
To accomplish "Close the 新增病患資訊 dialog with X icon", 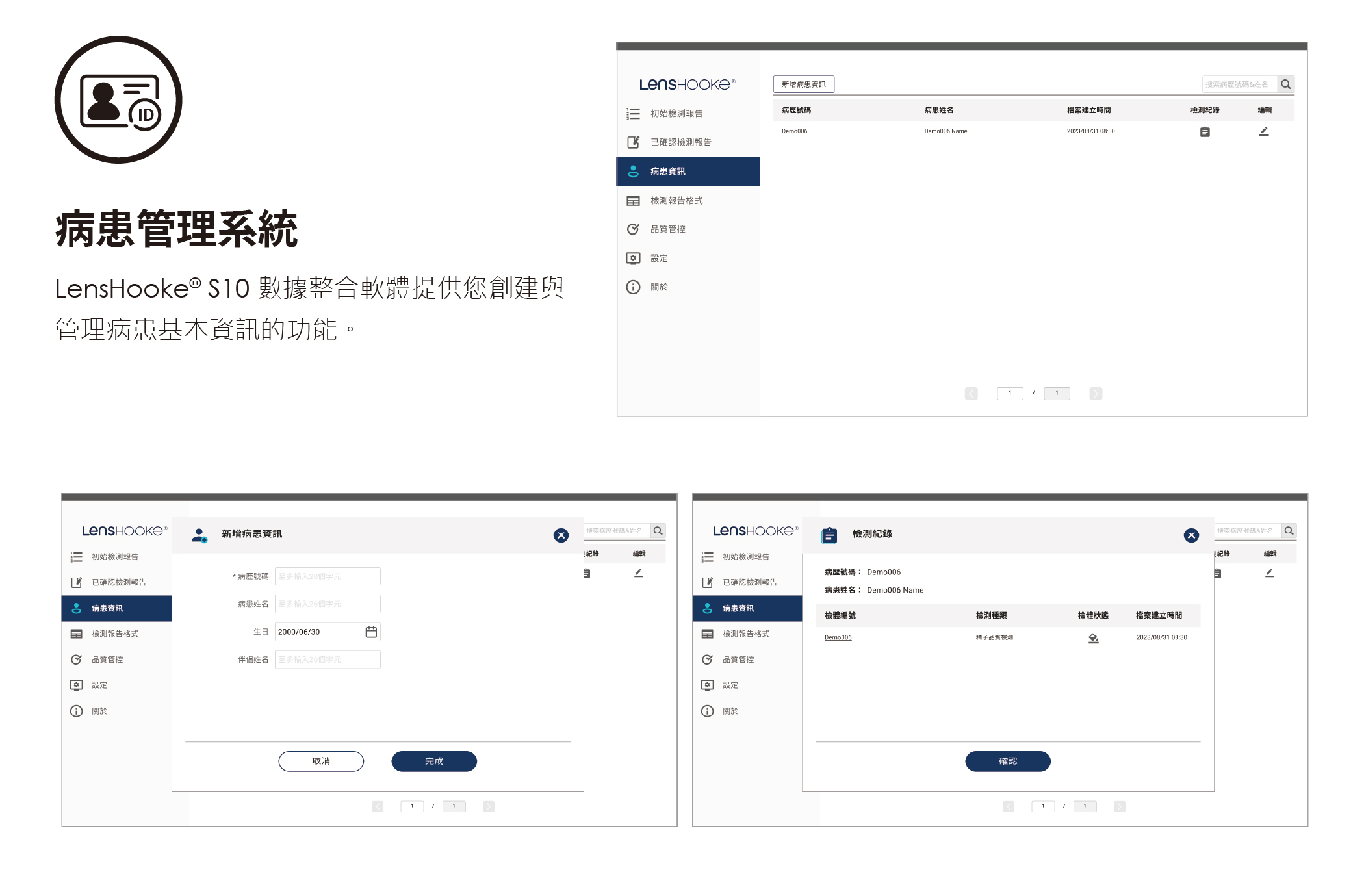I will click(561, 535).
